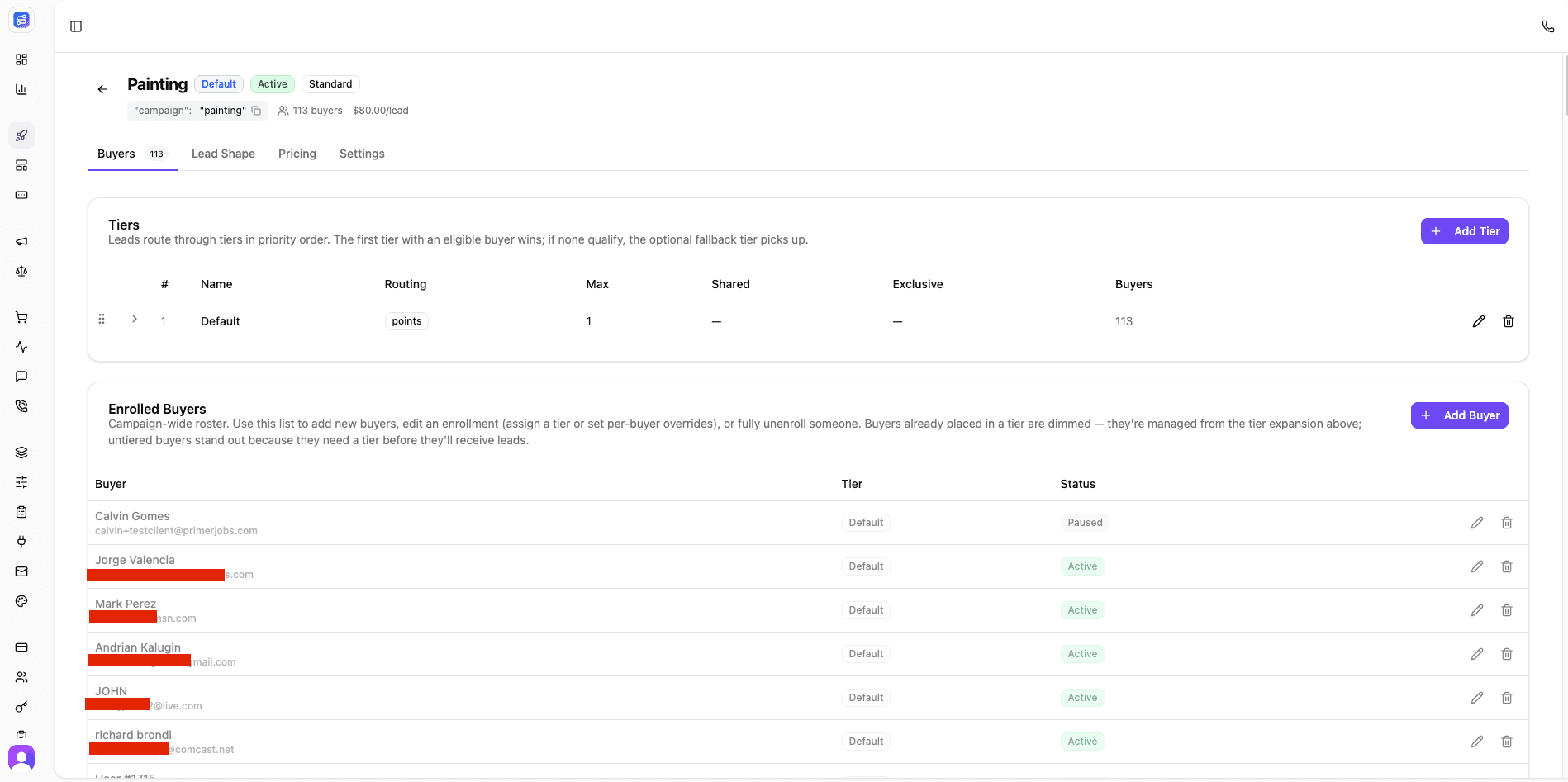Unenroll JOHN with trash icon
The image size is (1568, 782).
click(1507, 698)
